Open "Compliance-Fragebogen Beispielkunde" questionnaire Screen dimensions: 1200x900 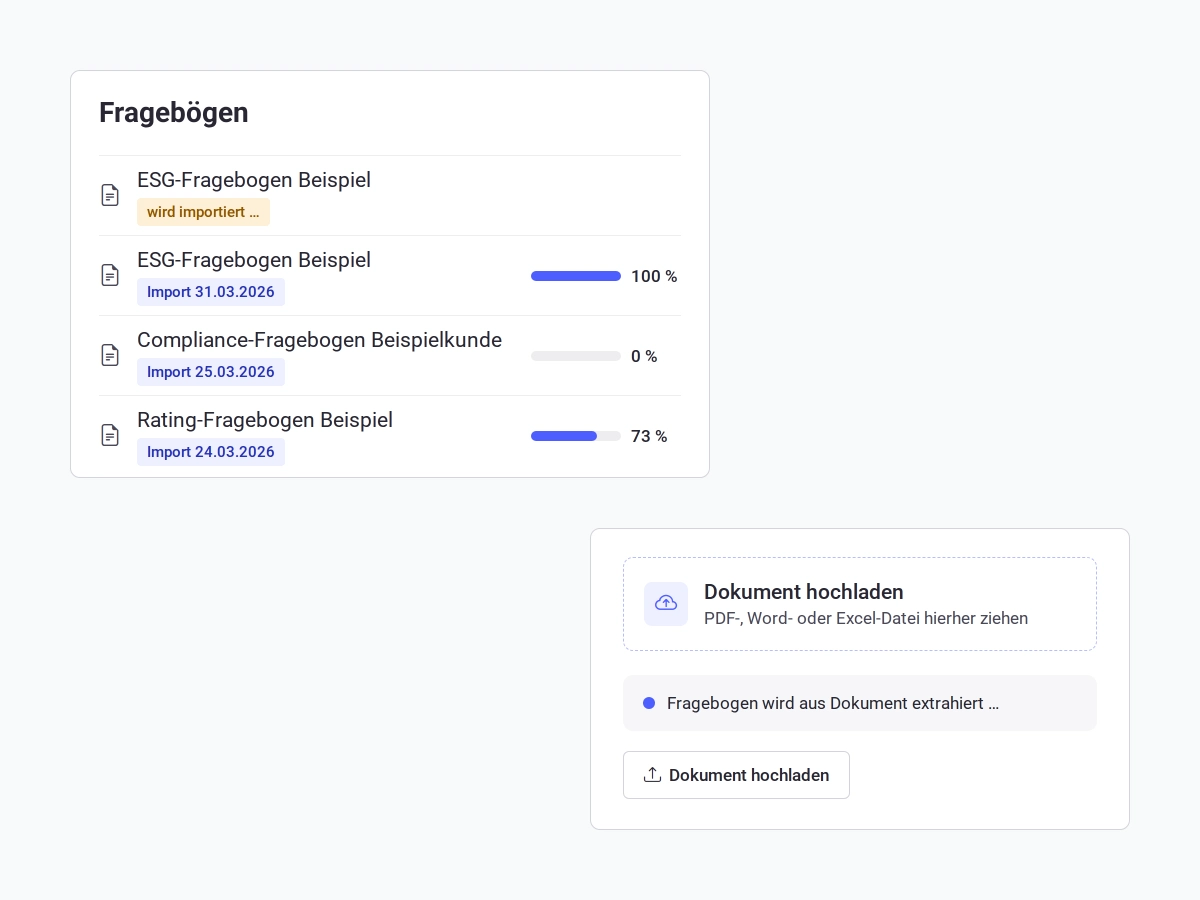319,340
